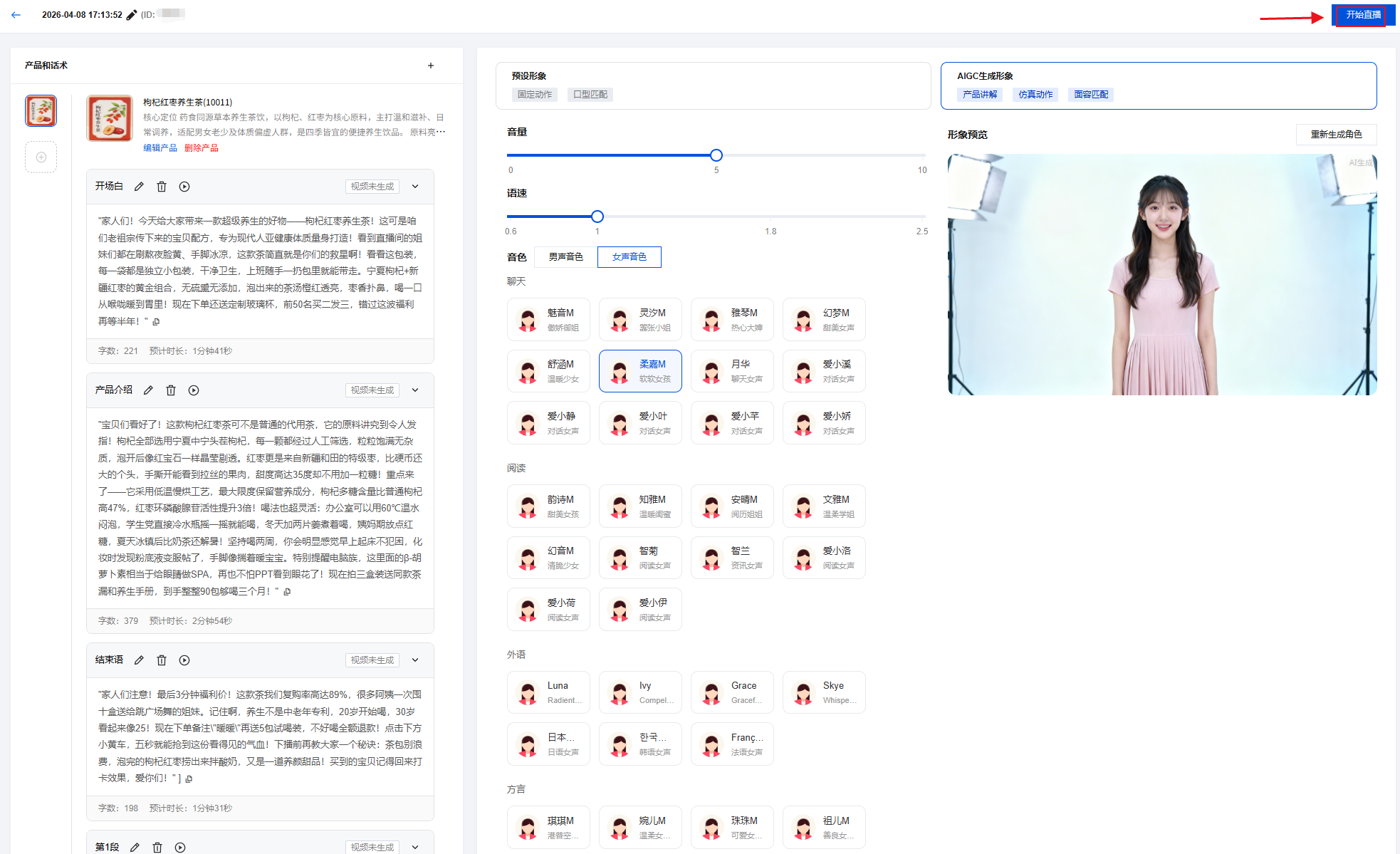Delete the 开场白 section via trash icon
This screenshot has width=1400, height=854.
coord(162,187)
